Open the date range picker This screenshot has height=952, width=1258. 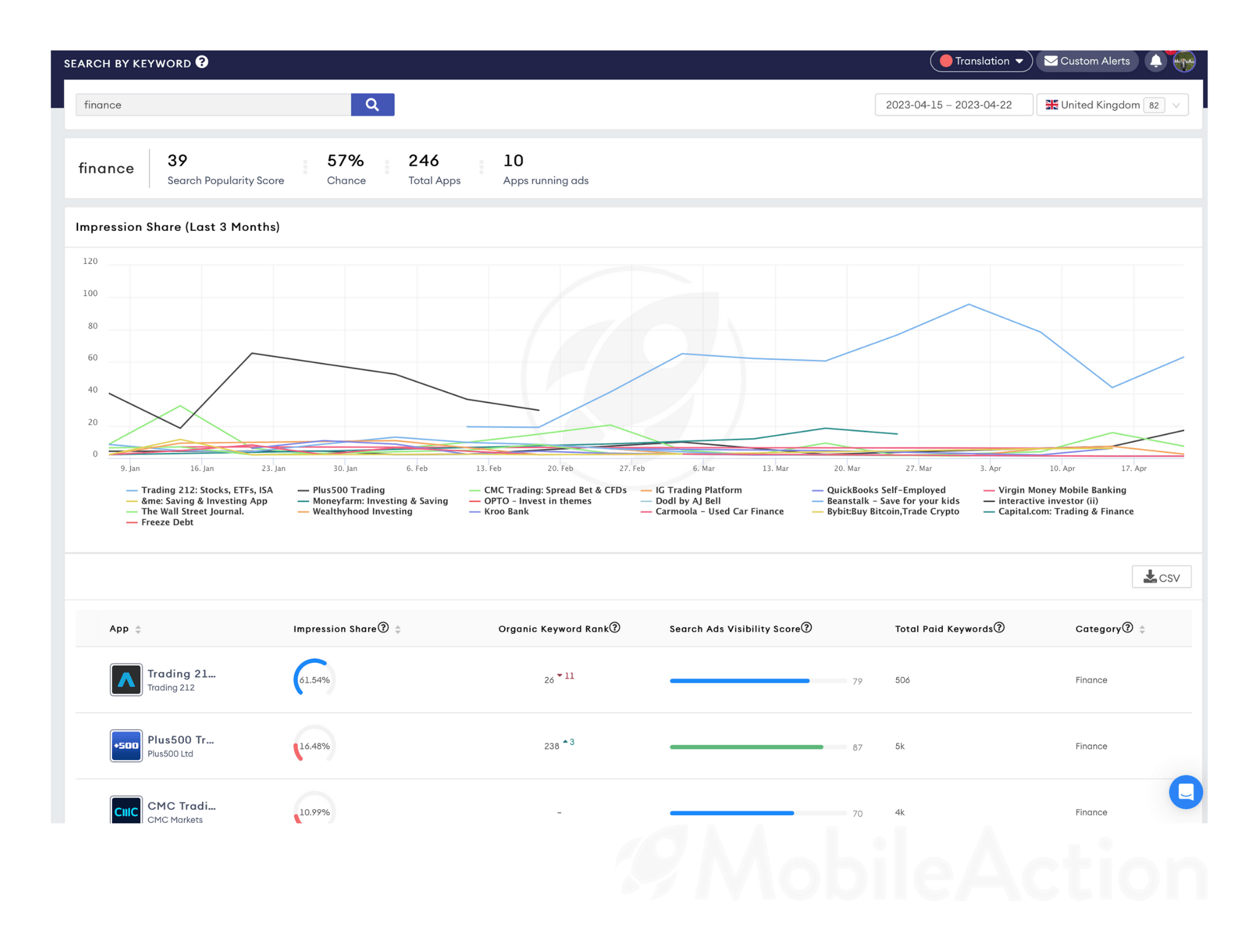coord(953,105)
